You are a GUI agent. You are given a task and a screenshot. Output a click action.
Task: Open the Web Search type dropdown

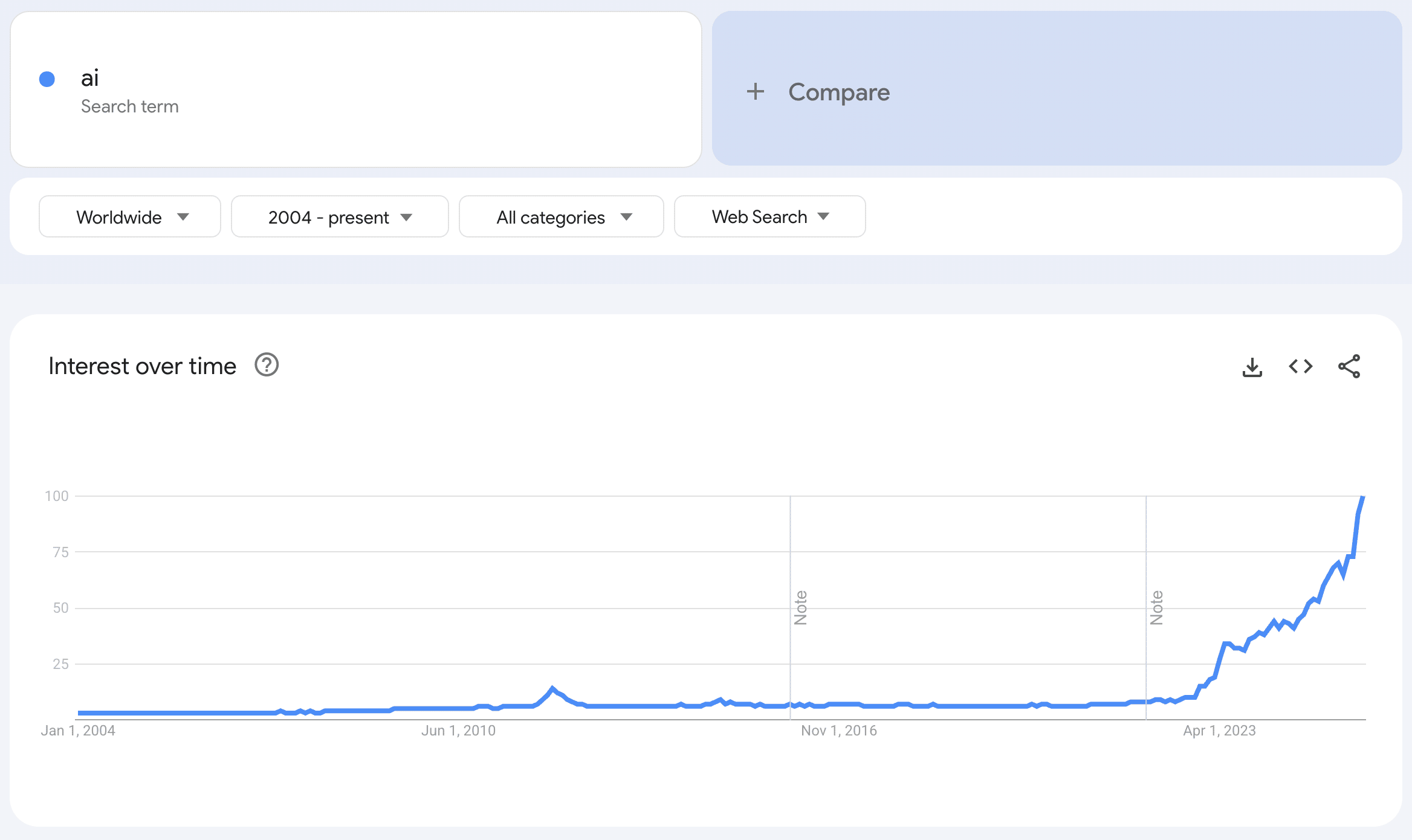coord(769,217)
